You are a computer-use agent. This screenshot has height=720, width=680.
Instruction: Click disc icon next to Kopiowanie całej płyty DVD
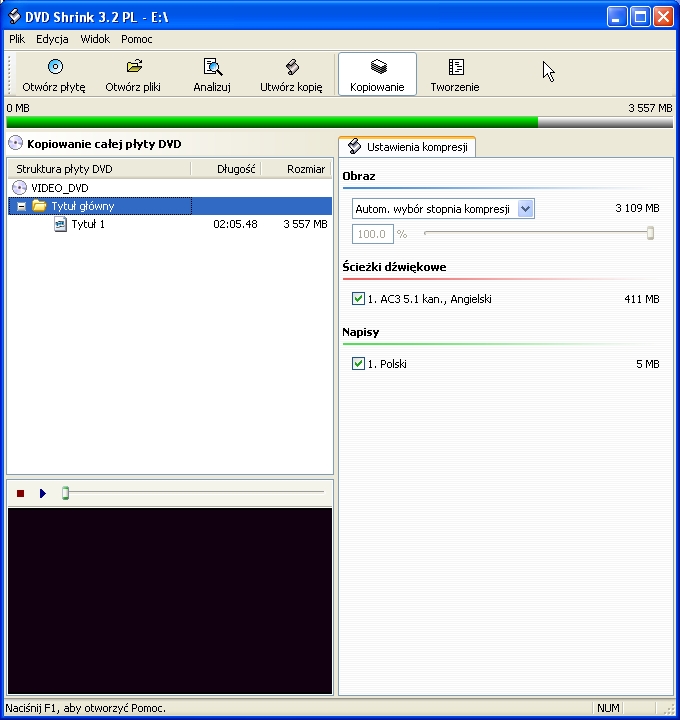tap(16, 144)
